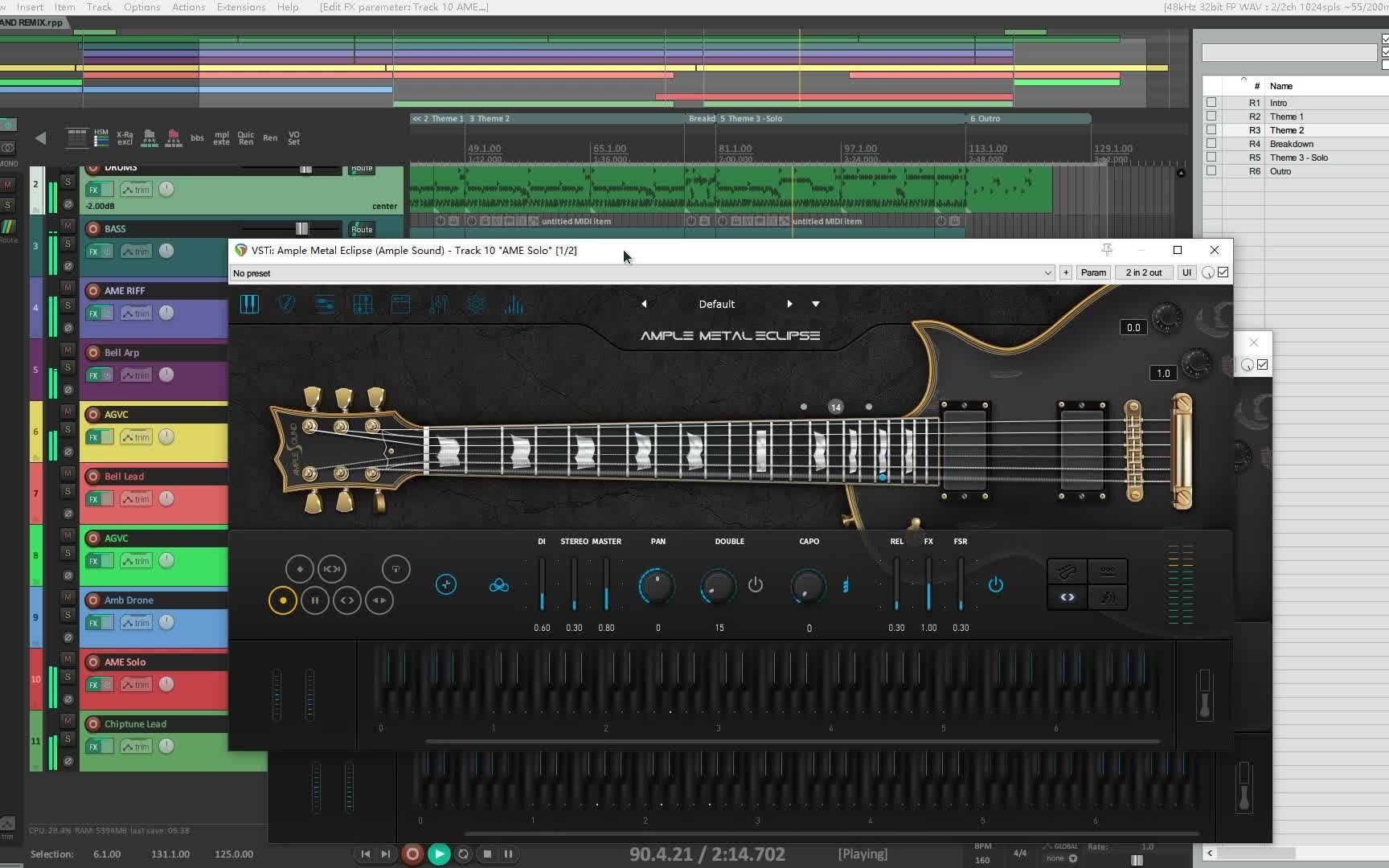Click the Record button in the transport
The width and height of the screenshot is (1389, 868).
412,854
